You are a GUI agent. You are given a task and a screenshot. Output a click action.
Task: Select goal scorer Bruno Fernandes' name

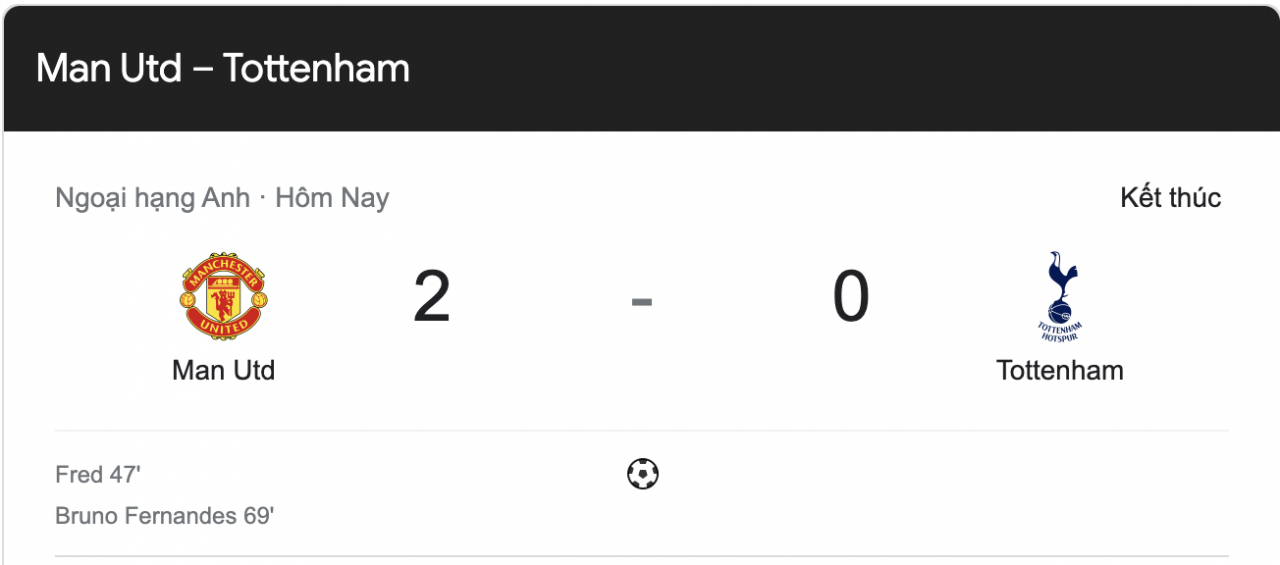point(146,516)
